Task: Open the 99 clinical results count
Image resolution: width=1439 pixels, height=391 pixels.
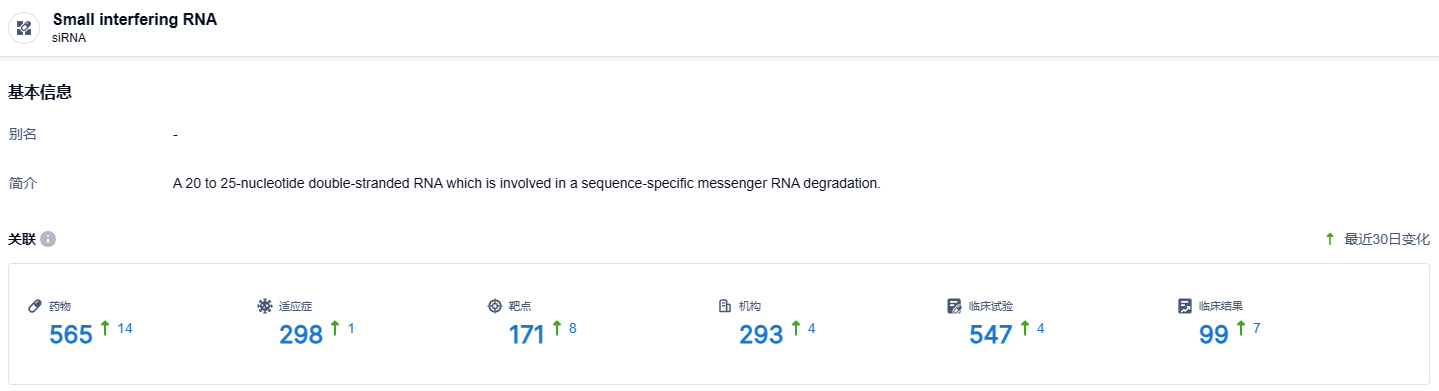Action: coord(1214,335)
